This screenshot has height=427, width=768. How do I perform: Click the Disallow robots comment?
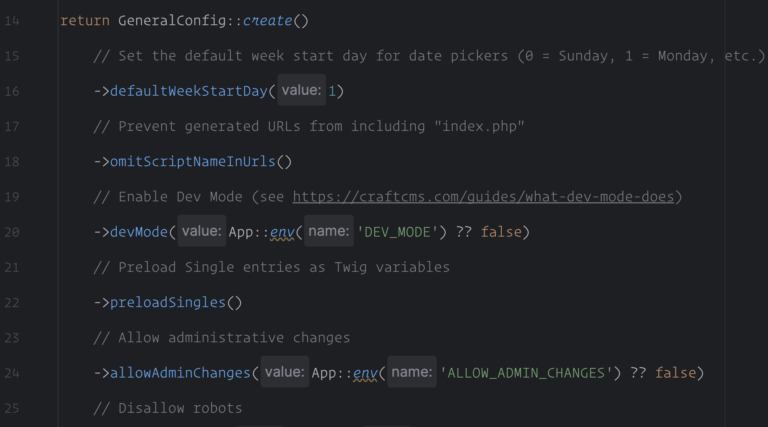168,408
